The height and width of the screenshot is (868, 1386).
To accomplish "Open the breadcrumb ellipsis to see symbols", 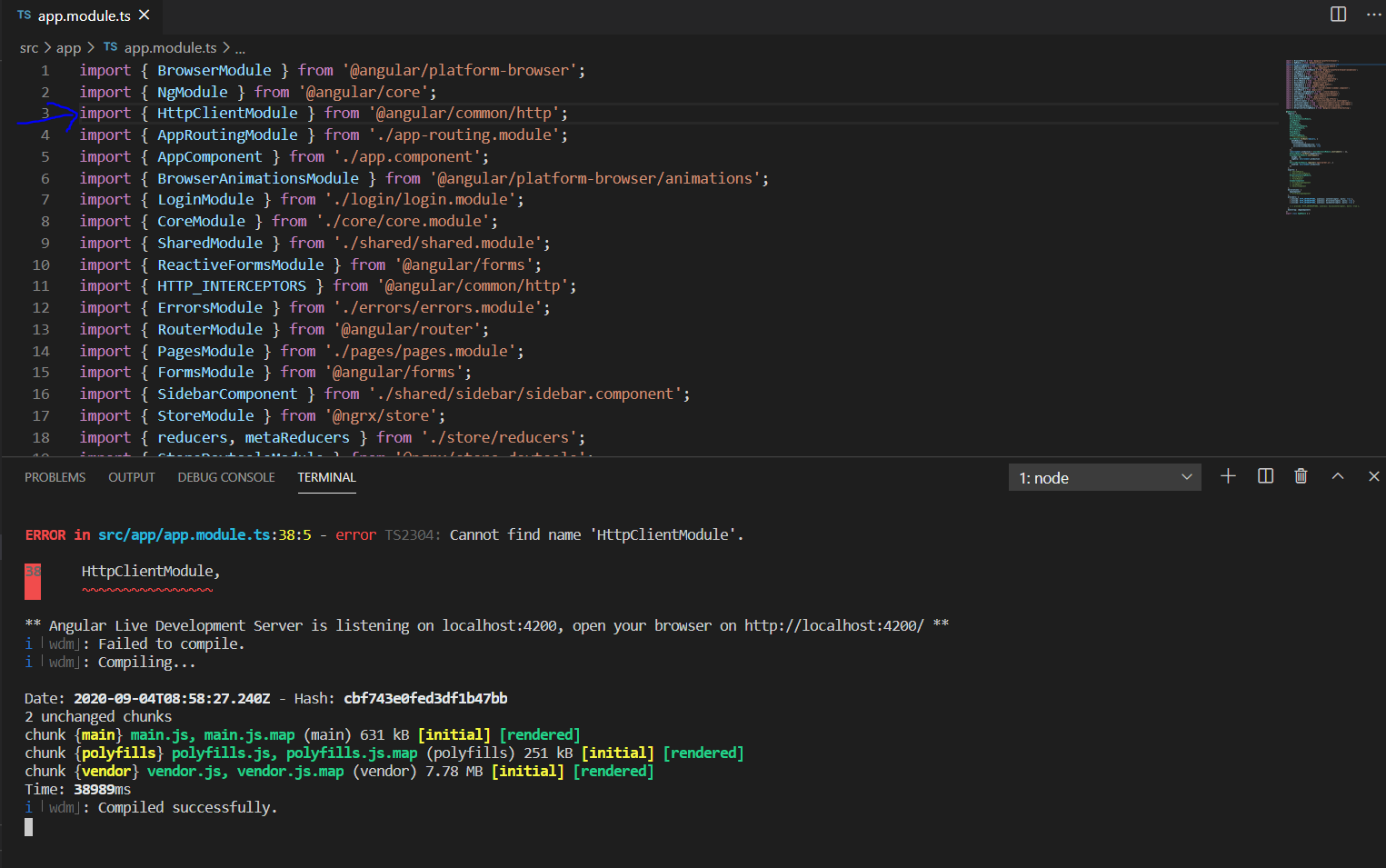I will (x=239, y=47).
